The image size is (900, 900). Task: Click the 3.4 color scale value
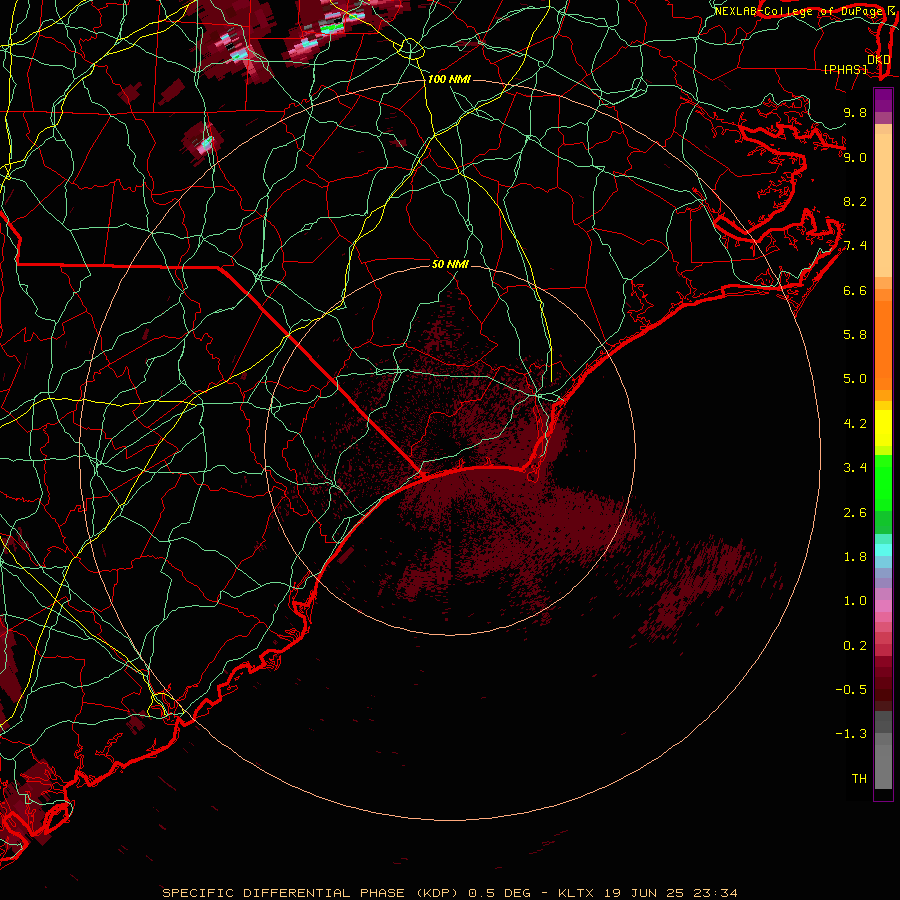click(855, 468)
